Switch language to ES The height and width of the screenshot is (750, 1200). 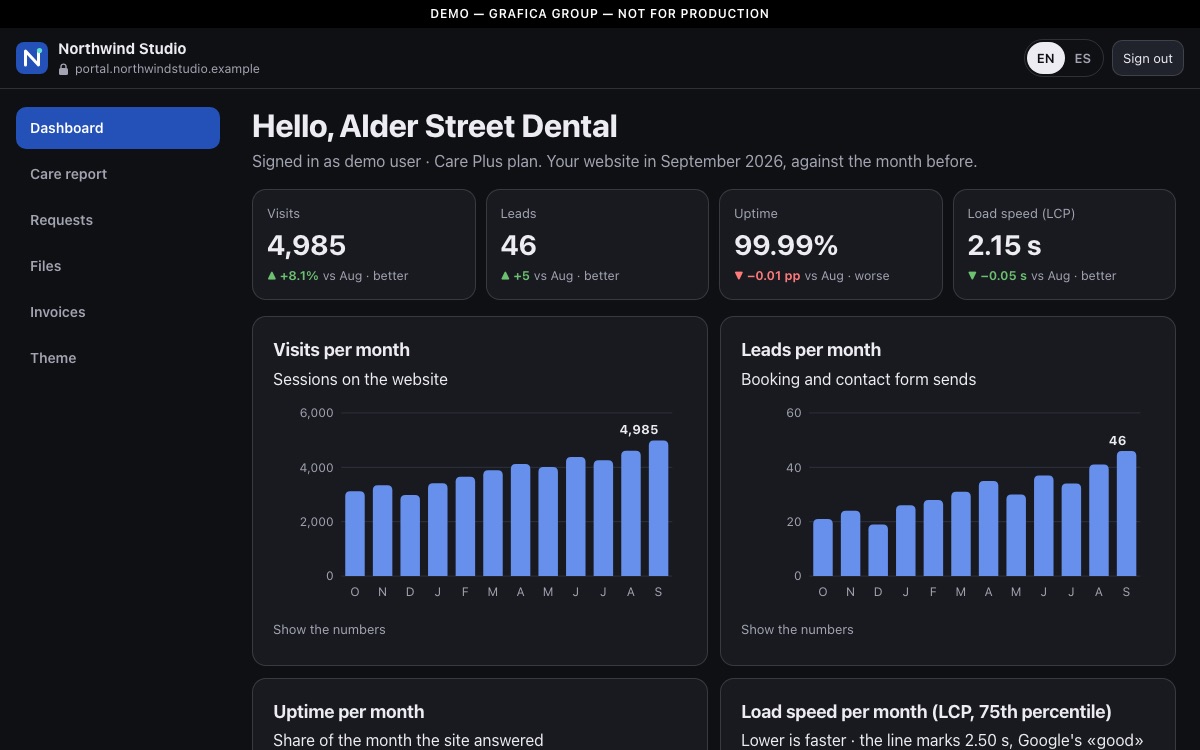coord(1082,58)
